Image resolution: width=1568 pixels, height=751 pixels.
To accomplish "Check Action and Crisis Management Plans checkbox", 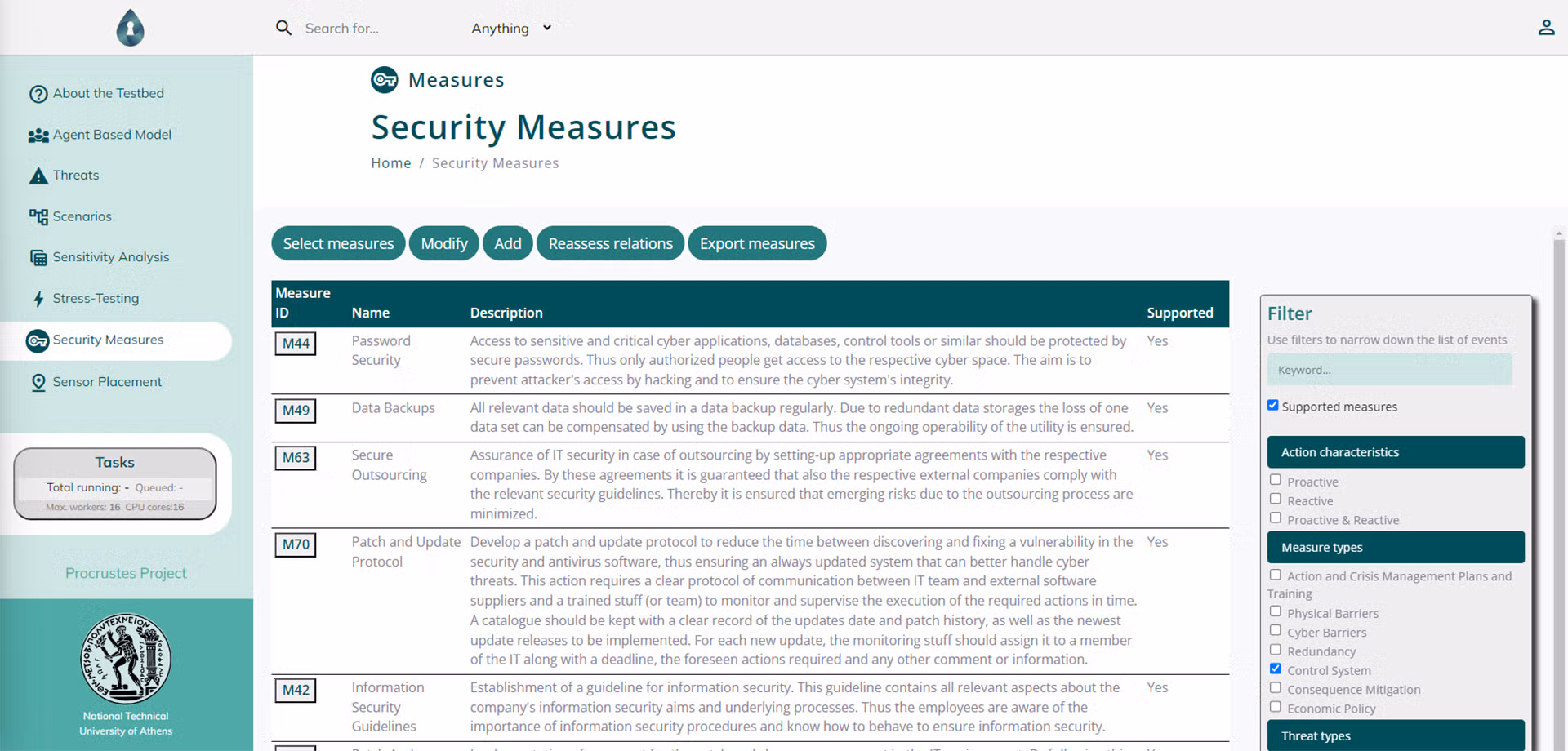I will tap(1275, 575).
